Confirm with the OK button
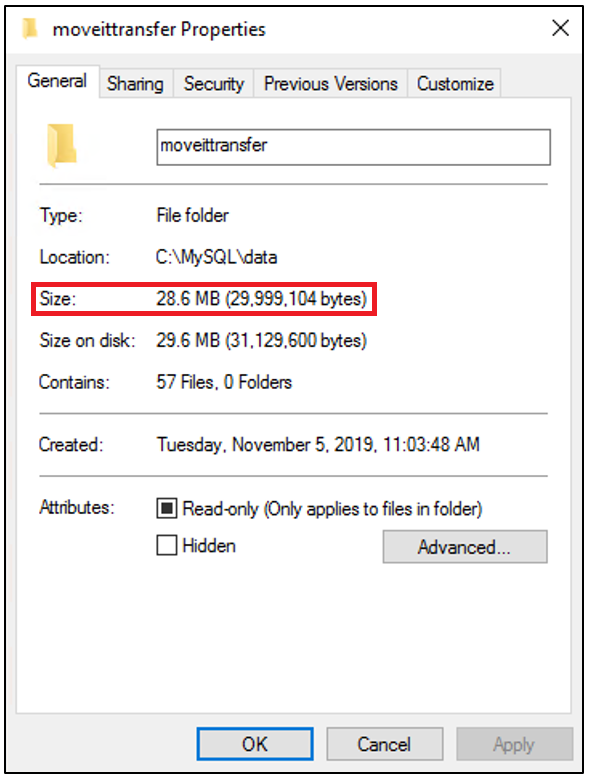The image size is (590, 780). point(255,744)
